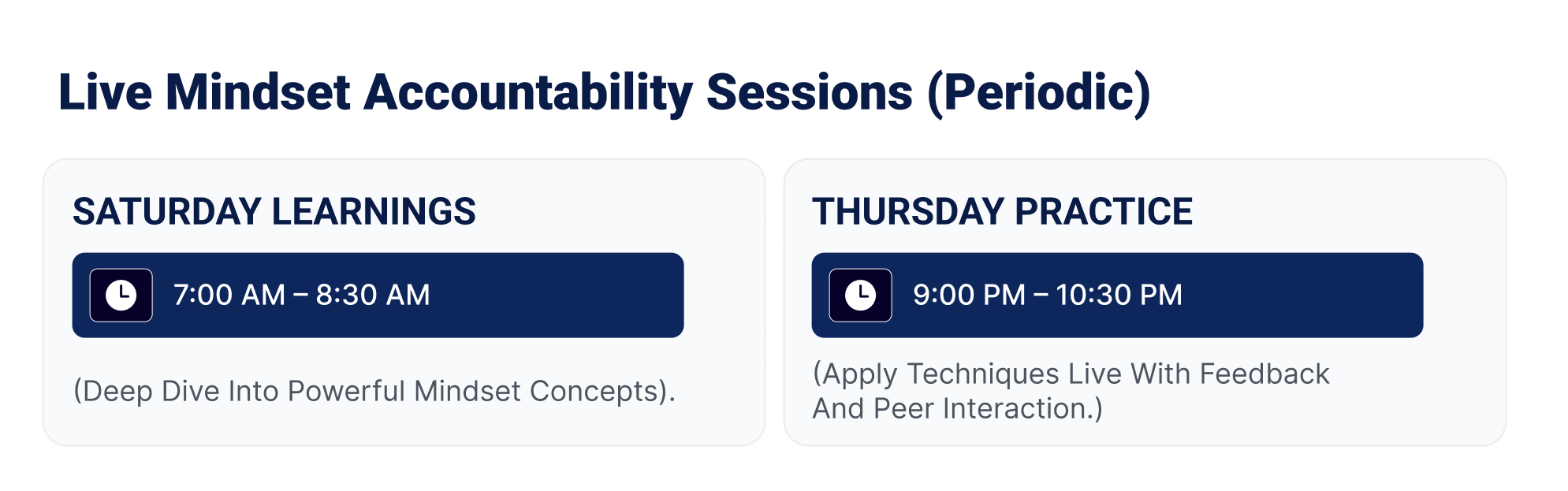Click the word Sessions in the heading
Image resolution: width=1568 pixels, height=491 pixels.
pos(810,93)
